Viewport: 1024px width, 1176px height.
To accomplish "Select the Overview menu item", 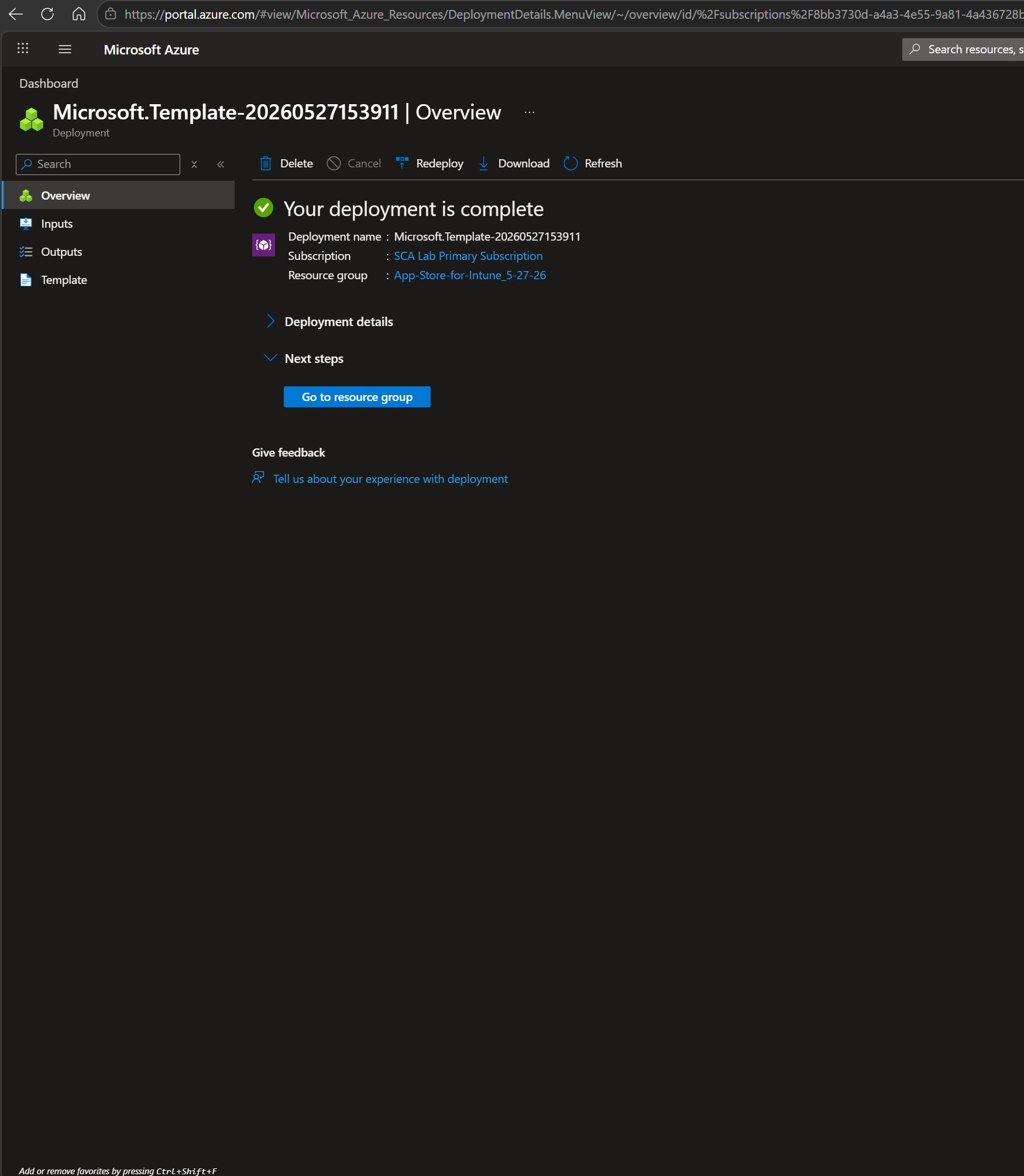I will (119, 196).
